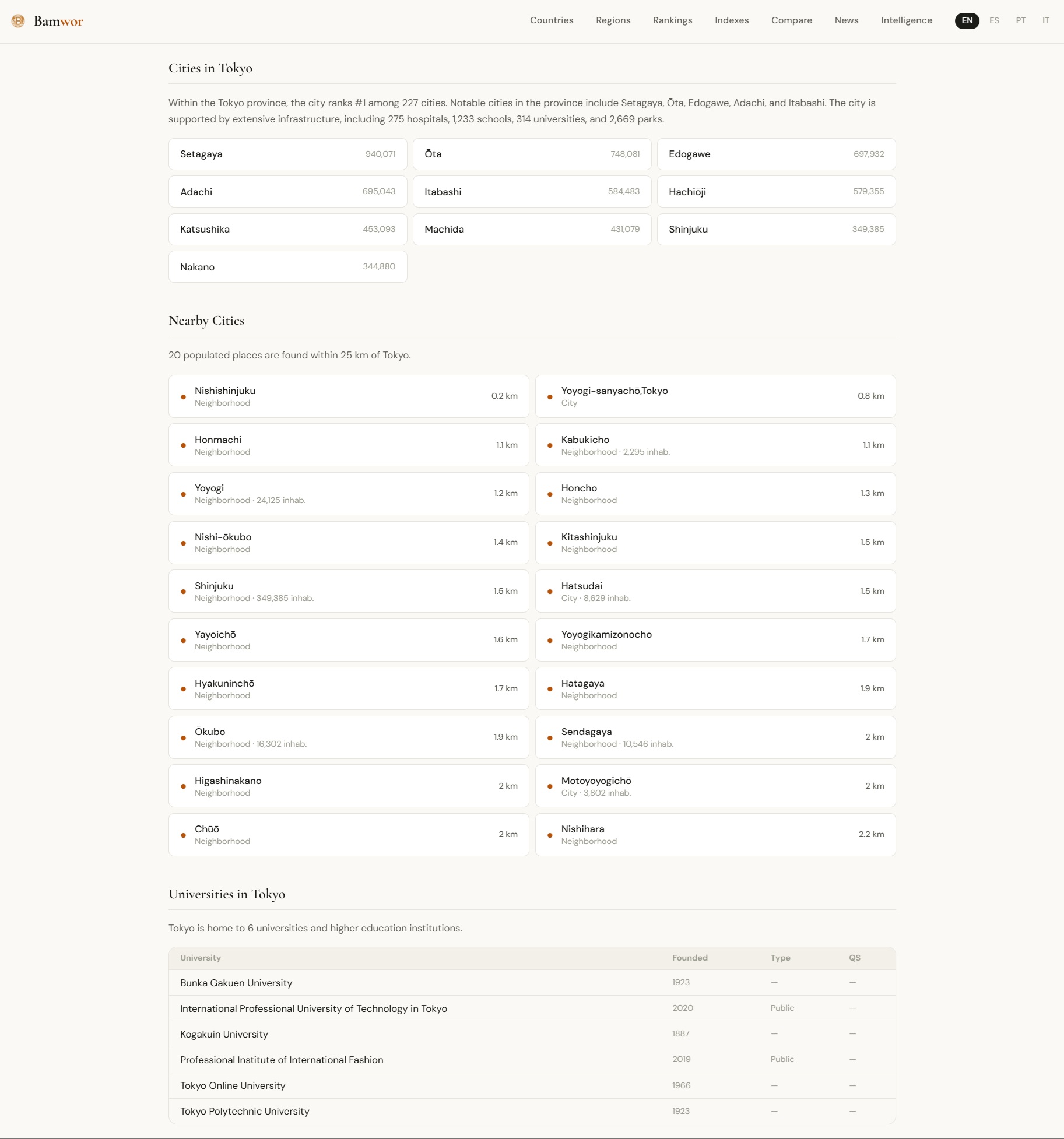Select the Nakano city card
1064x1139 pixels.
[x=287, y=266]
